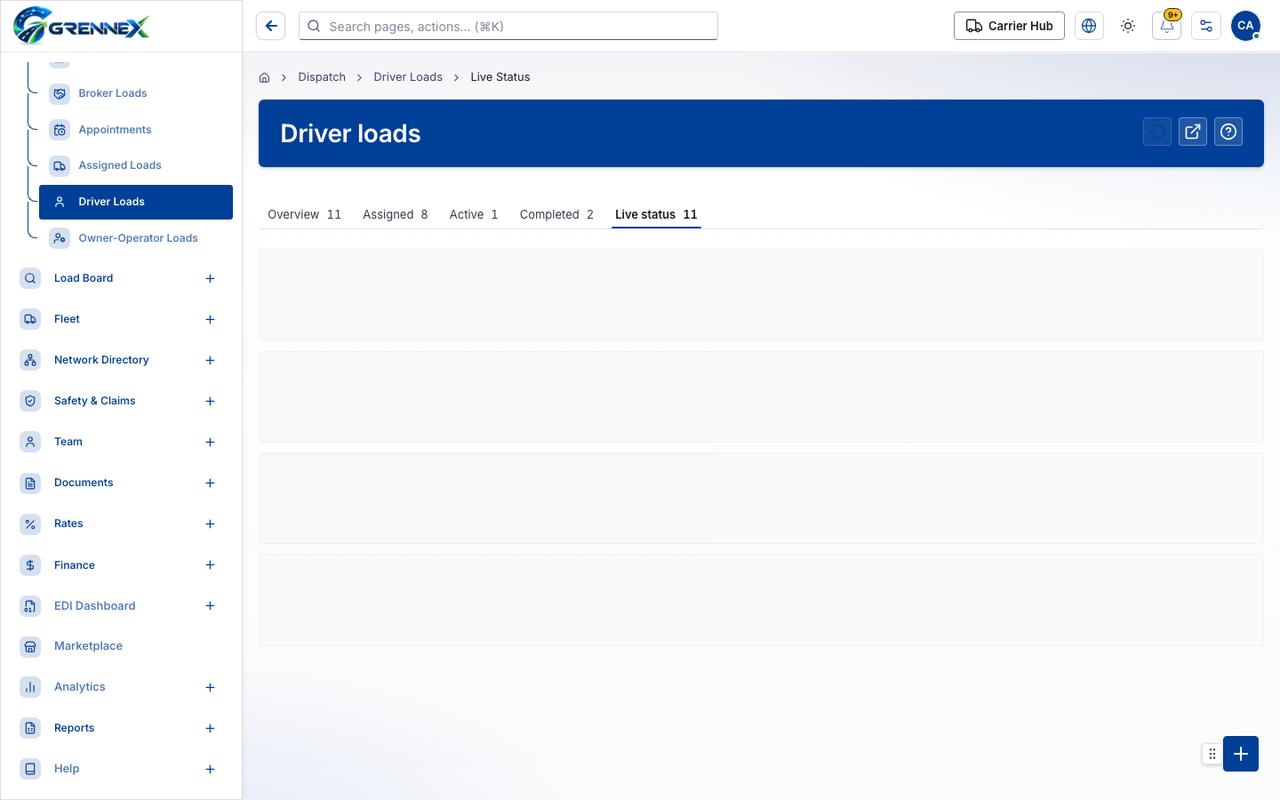The height and width of the screenshot is (800, 1280).
Task: Open external link icon in header
Action: point(1193,132)
